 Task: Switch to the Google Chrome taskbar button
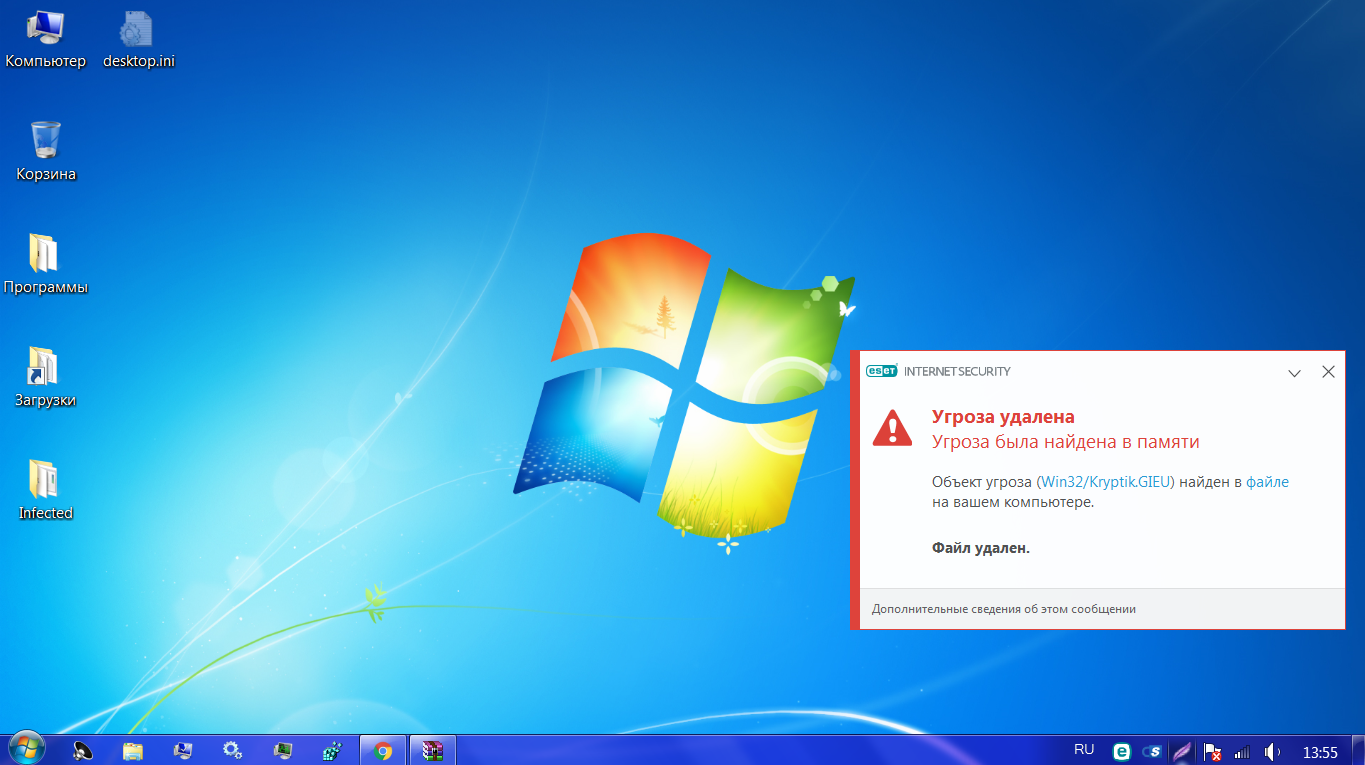(383, 751)
